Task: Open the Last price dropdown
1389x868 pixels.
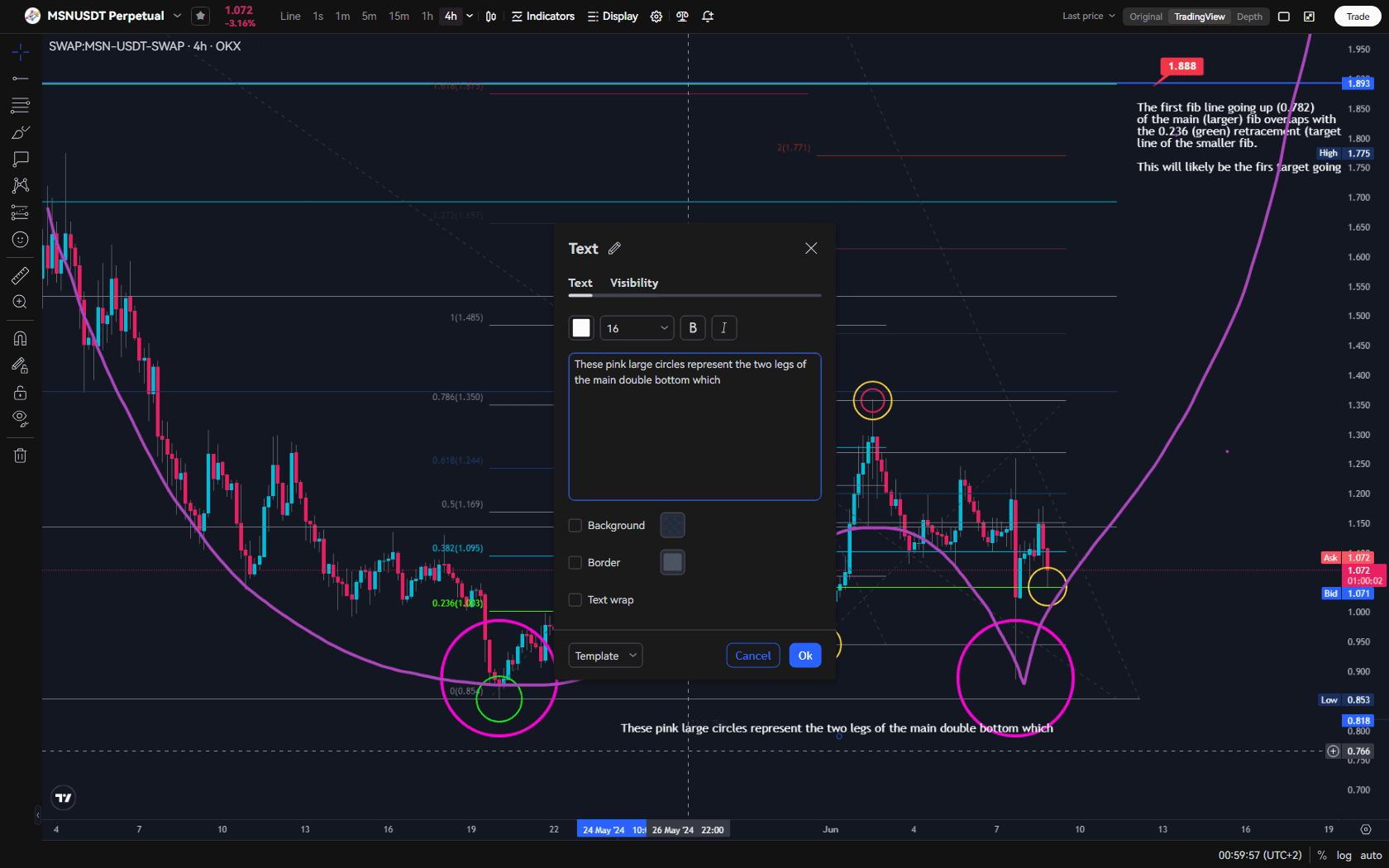Action: tap(1089, 16)
